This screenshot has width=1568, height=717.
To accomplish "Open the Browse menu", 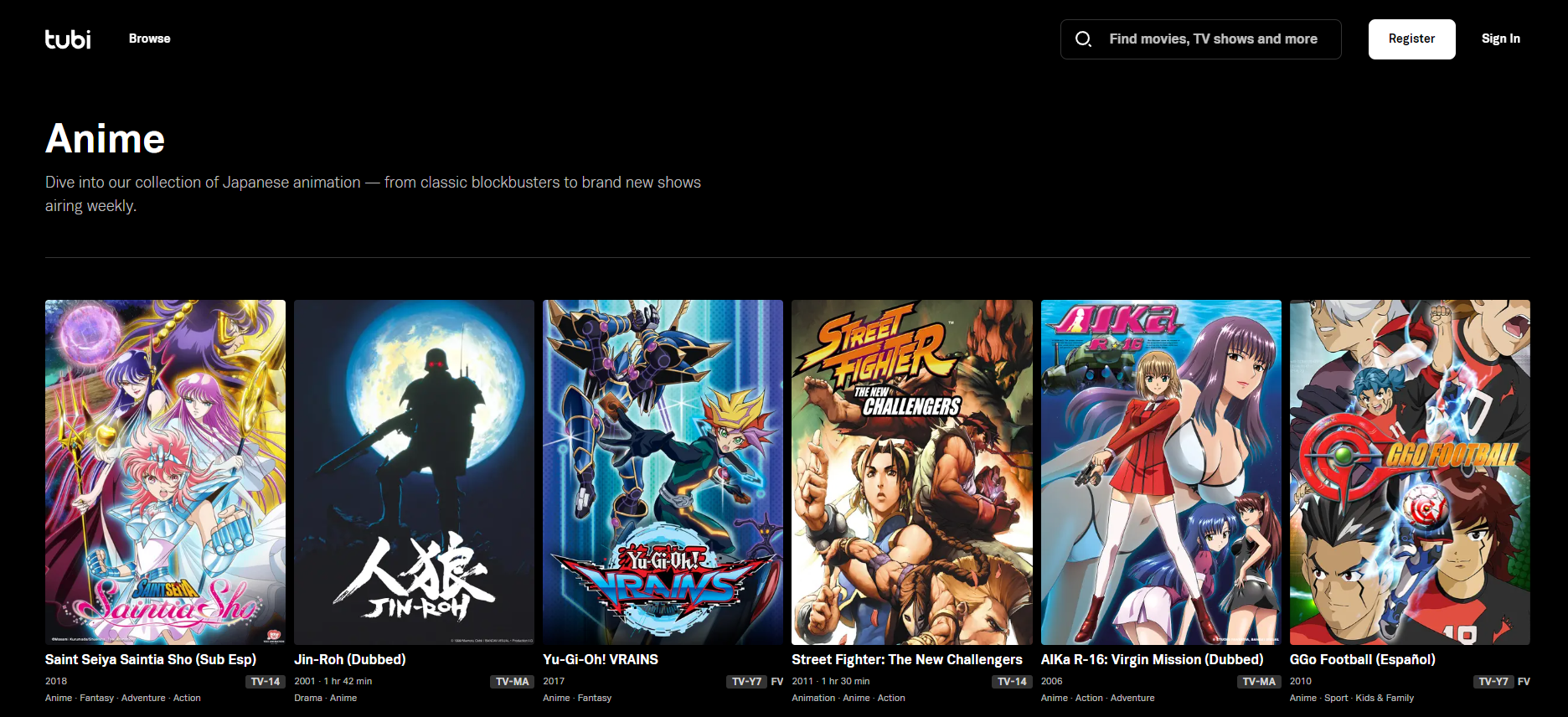I will pos(149,39).
